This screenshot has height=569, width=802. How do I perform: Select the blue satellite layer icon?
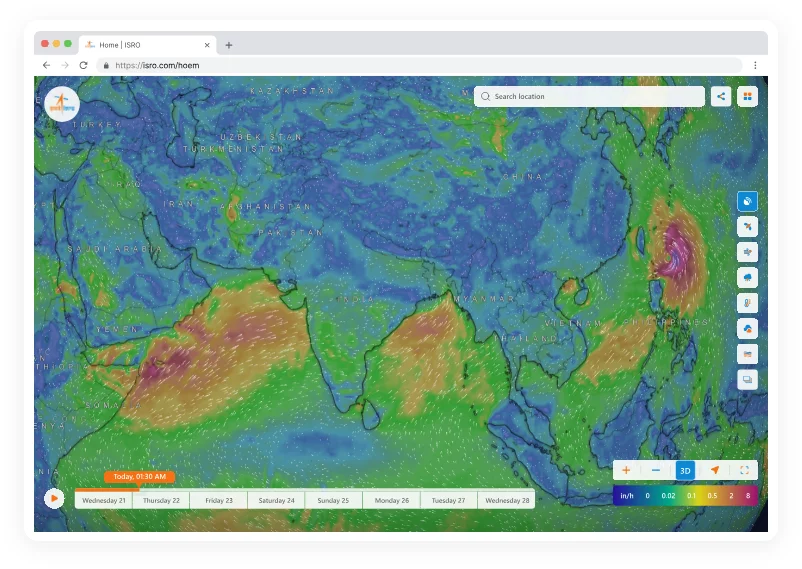[x=747, y=201]
